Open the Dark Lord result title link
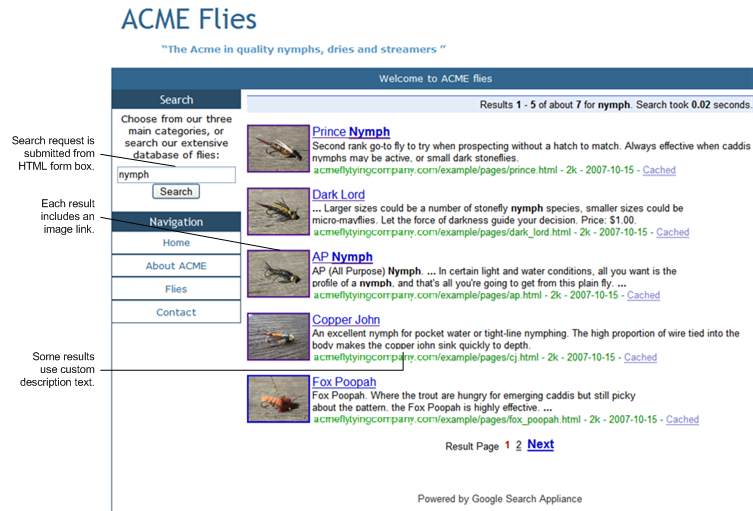Viewport: 753px width, 511px height. (x=338, y=194)
